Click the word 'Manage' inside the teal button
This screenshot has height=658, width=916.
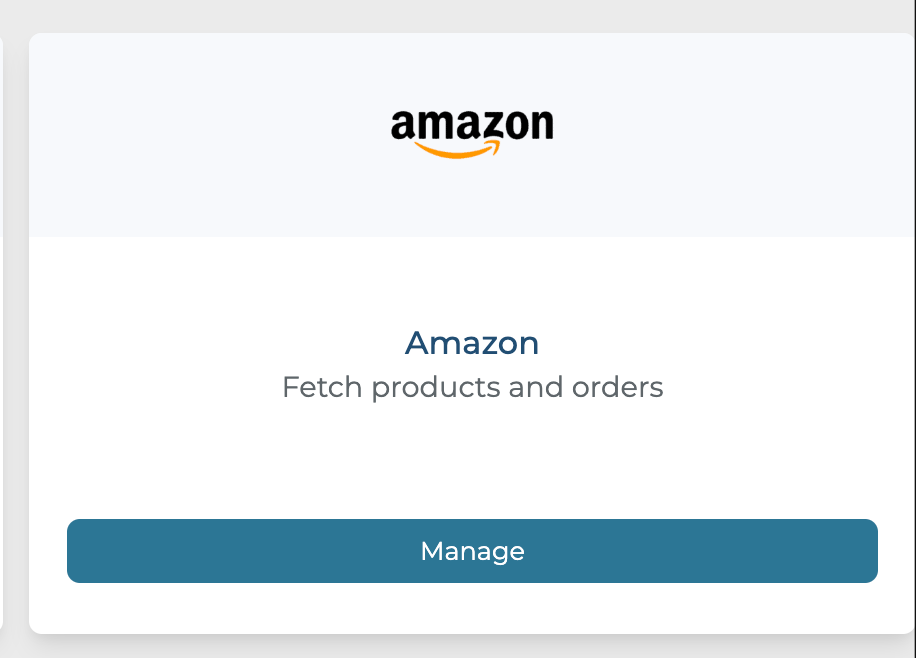point(472,551)
